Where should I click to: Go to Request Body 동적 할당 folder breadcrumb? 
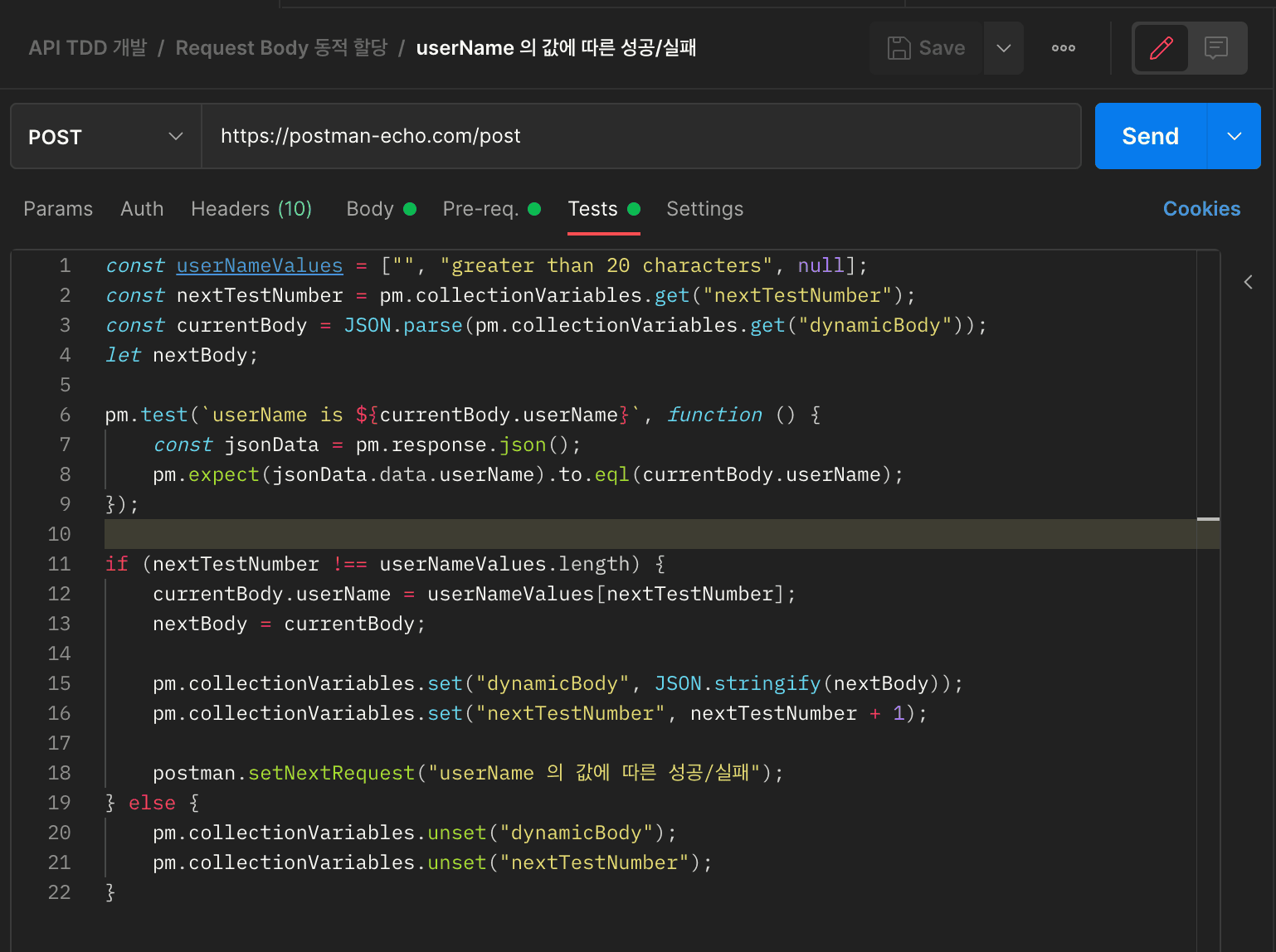281,48
